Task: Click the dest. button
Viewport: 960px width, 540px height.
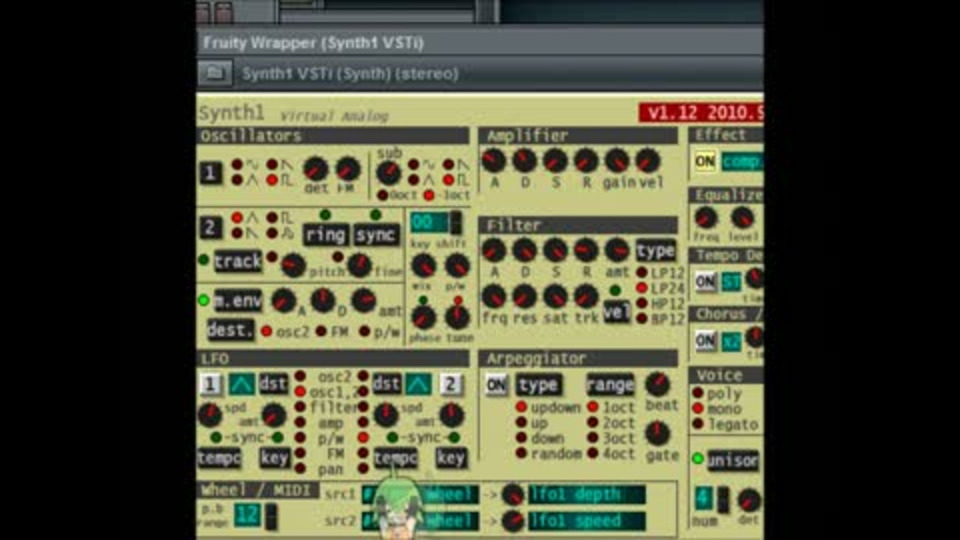Action: click(230, 331)
